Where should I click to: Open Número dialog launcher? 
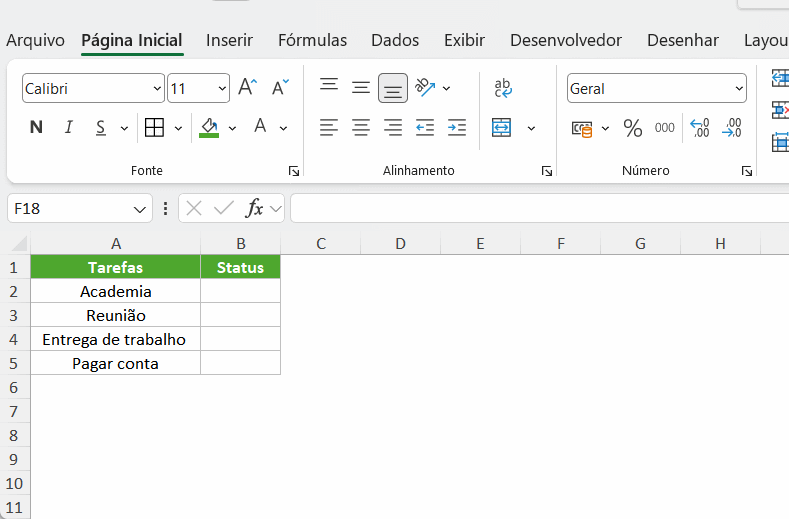(x=747, y=171)
